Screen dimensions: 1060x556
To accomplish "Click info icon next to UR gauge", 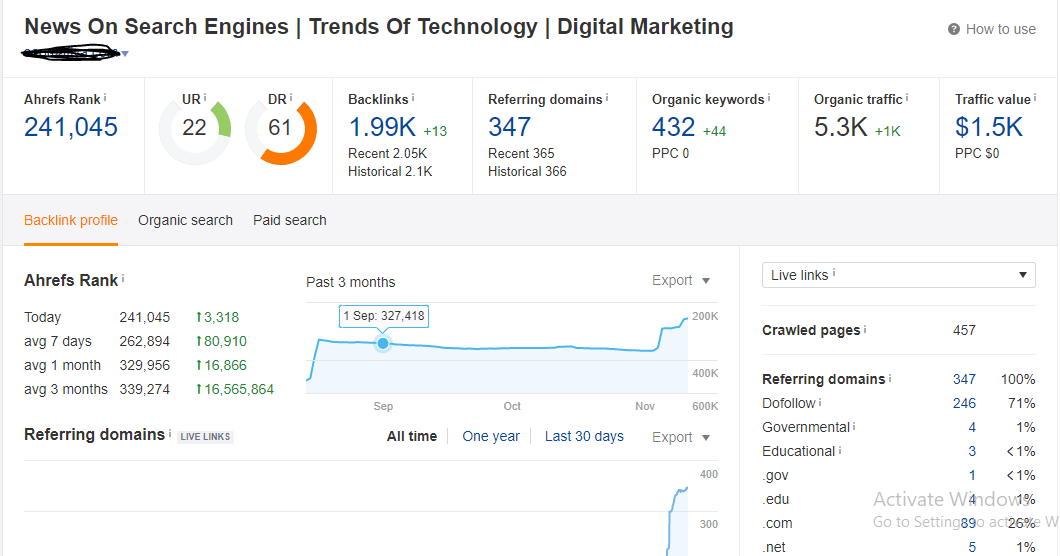I will (x=205, y=98).
